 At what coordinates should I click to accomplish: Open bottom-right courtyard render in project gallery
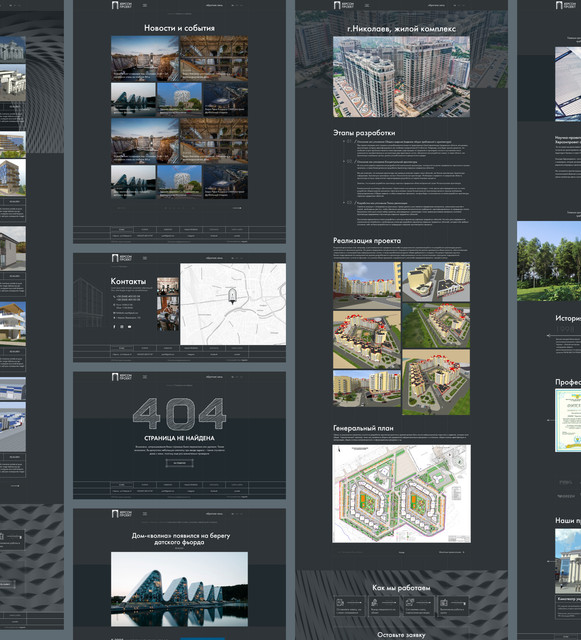436,382
